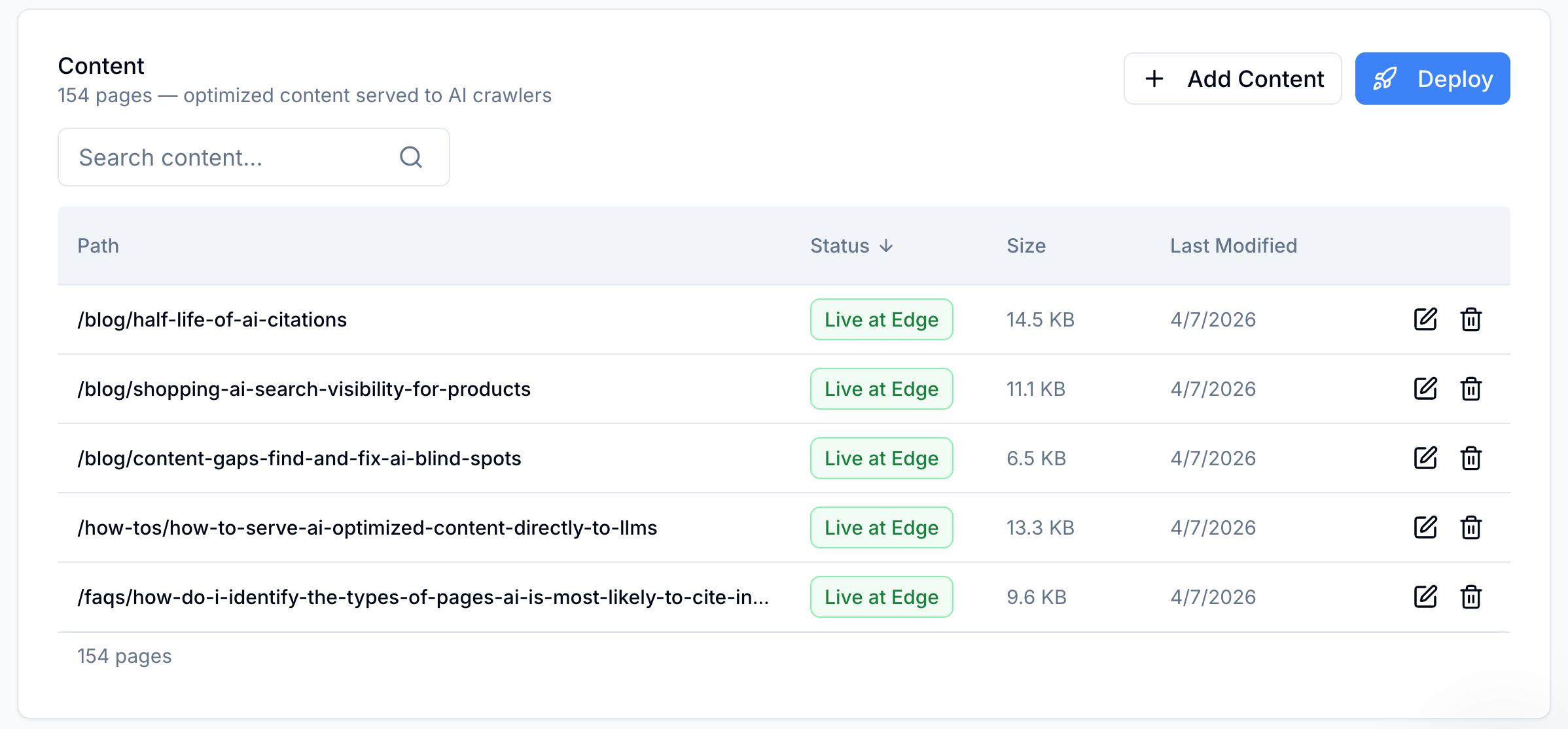Sort by the Size column header

pyautogui.click(x=1026, y=245)
